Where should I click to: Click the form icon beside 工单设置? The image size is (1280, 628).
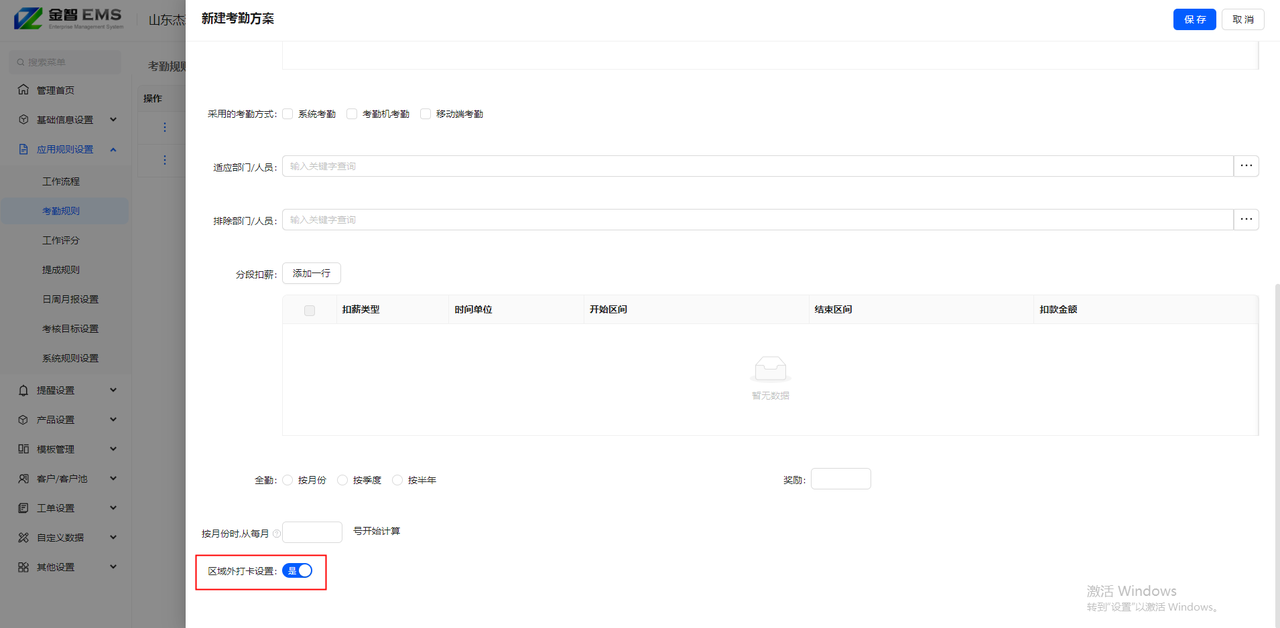click(x=23, y=508)
